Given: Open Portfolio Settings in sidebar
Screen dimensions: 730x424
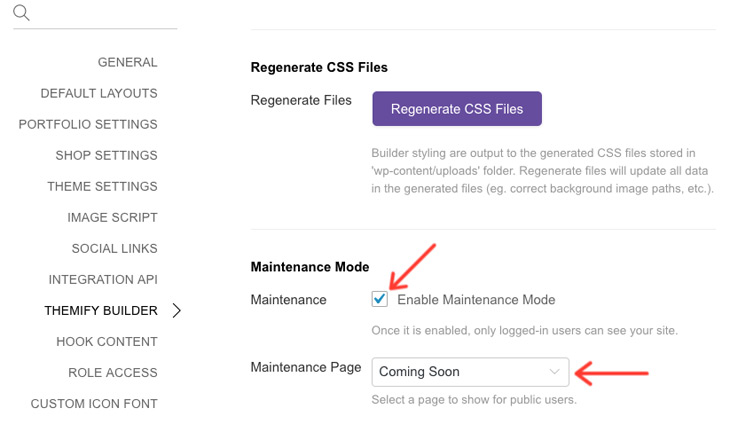Looking at the screenshot, I should coord(88,124).
